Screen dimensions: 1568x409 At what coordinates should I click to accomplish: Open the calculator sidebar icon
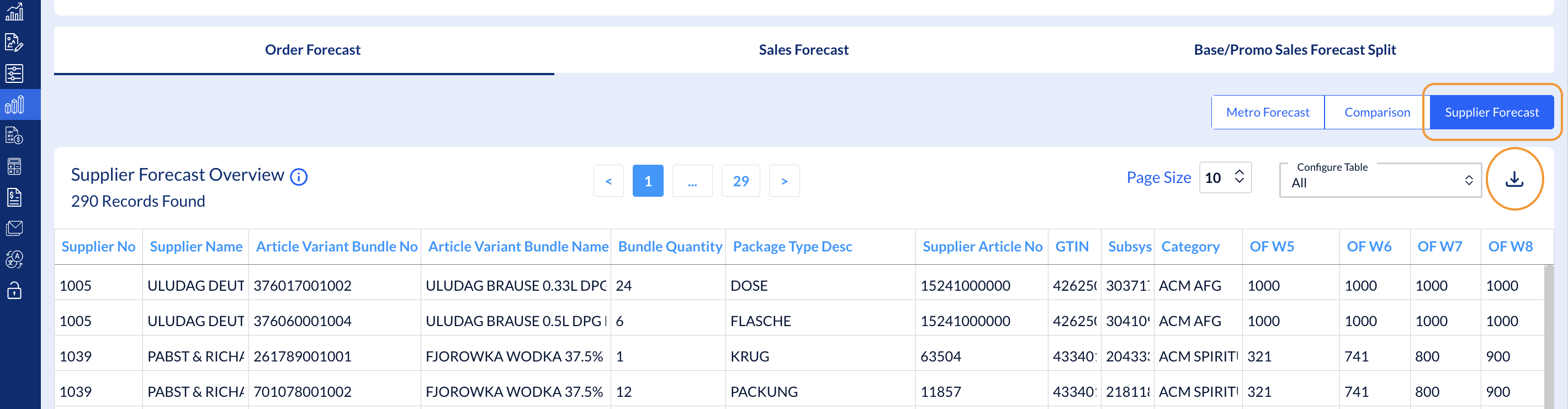coord(14,166)
